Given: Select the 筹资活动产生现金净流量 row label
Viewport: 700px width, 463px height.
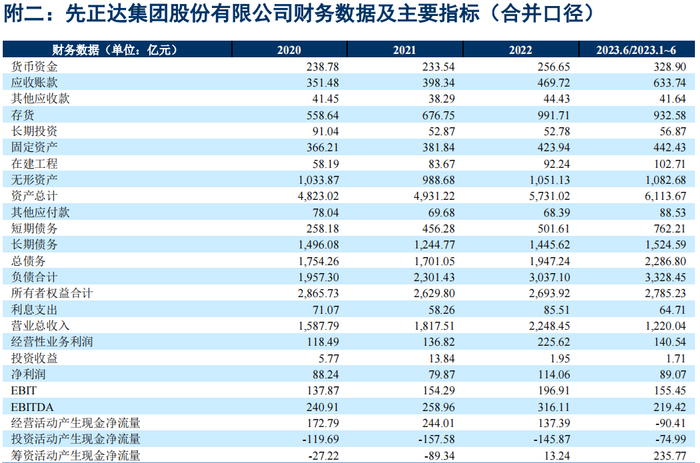Looking at the screenshot, I should pos(75,456).
